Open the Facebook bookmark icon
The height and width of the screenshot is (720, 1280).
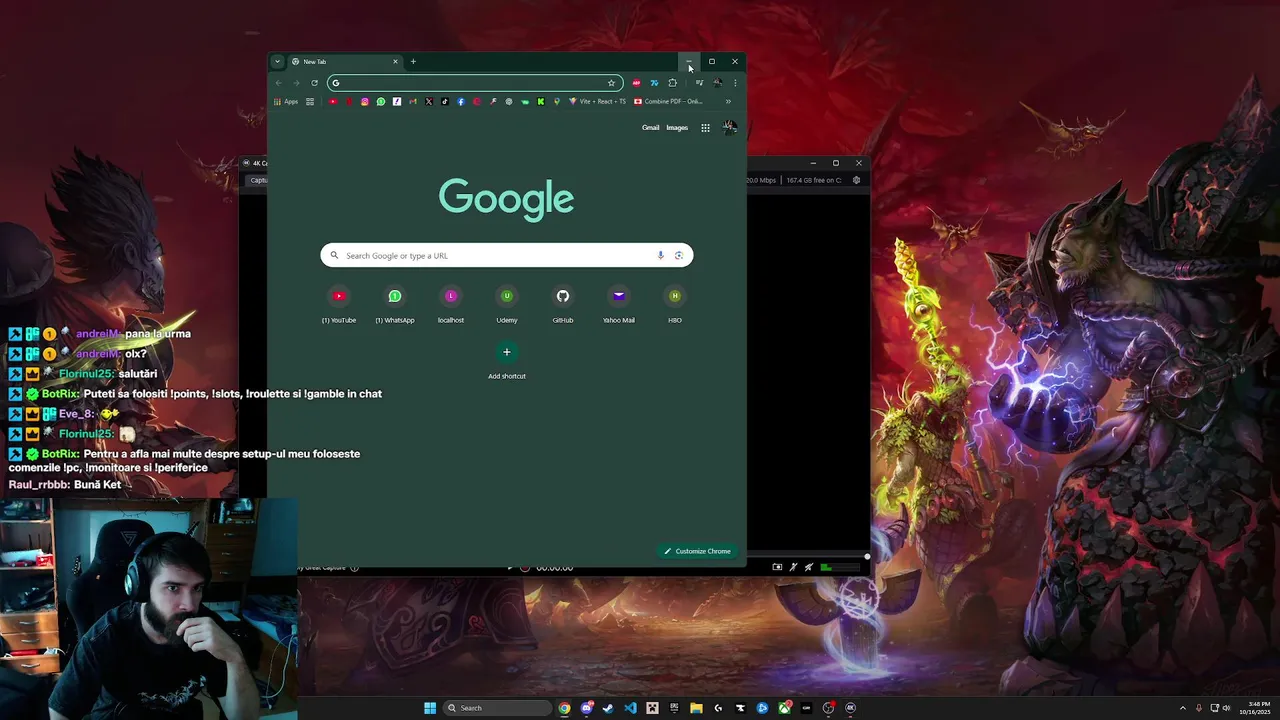coord(461,101)
